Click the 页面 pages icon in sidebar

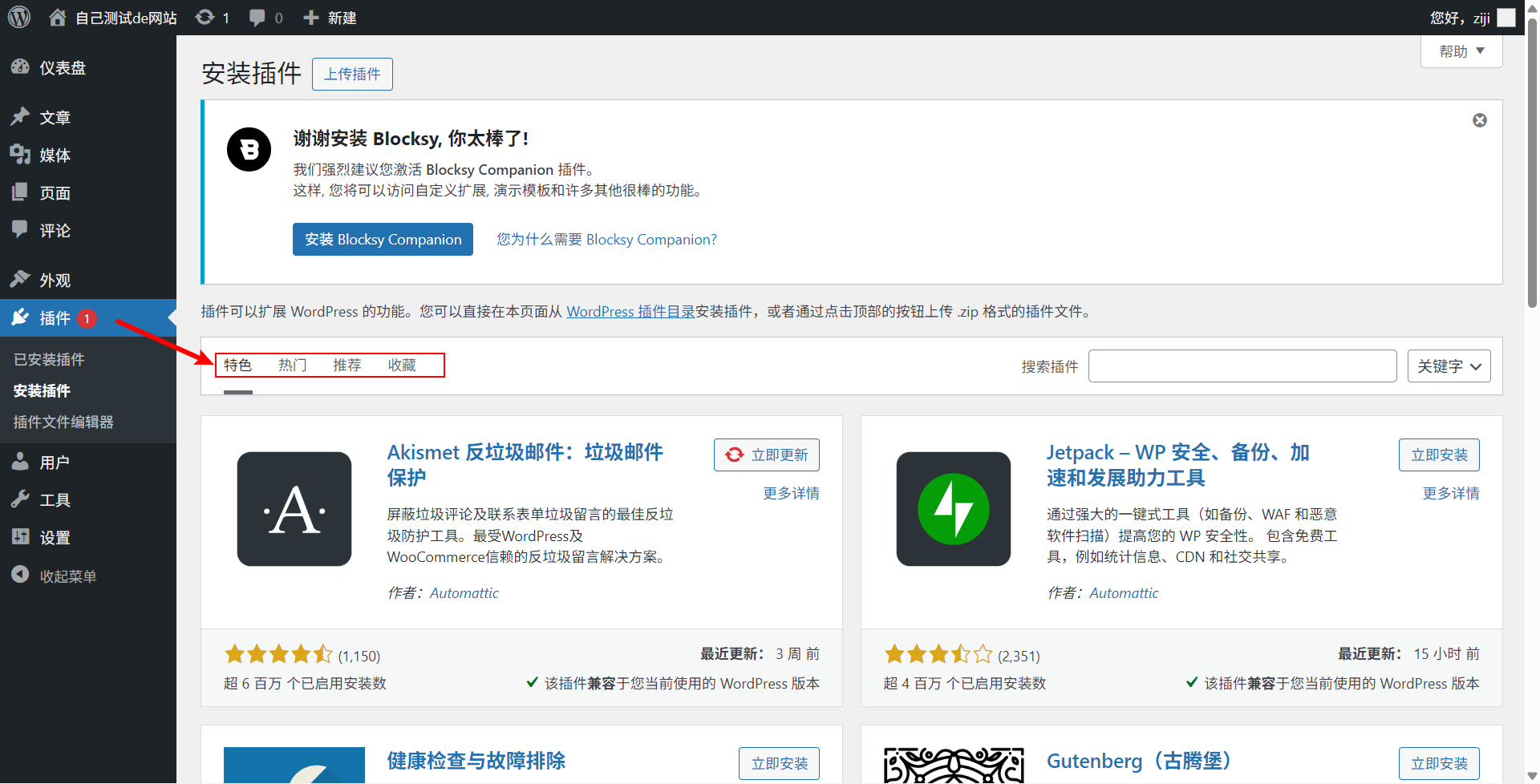(20, 192)
